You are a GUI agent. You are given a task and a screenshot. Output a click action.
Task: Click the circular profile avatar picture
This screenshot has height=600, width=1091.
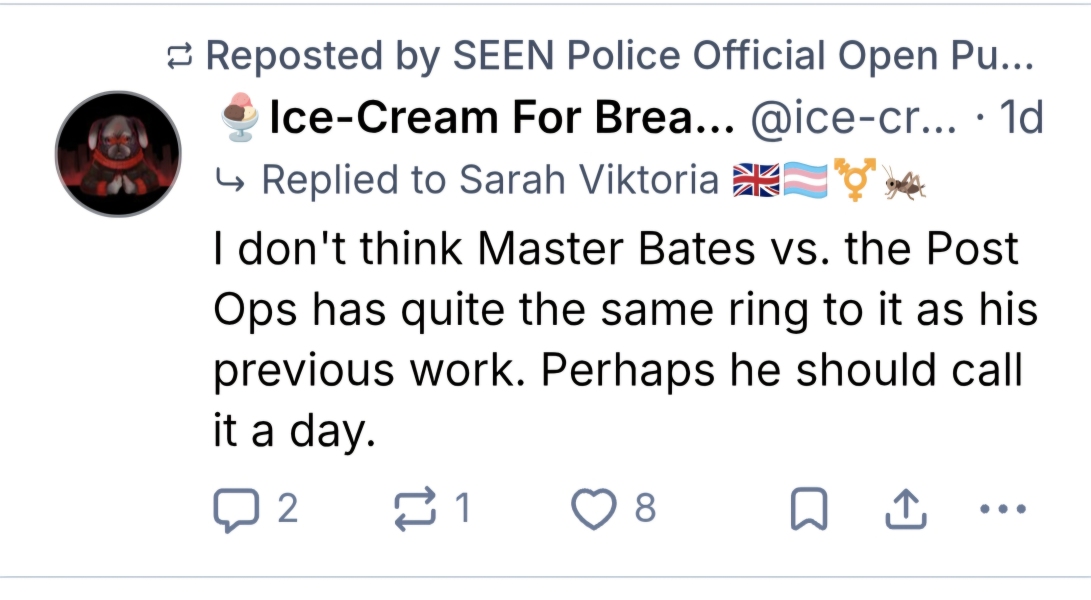tap(117, 155)
